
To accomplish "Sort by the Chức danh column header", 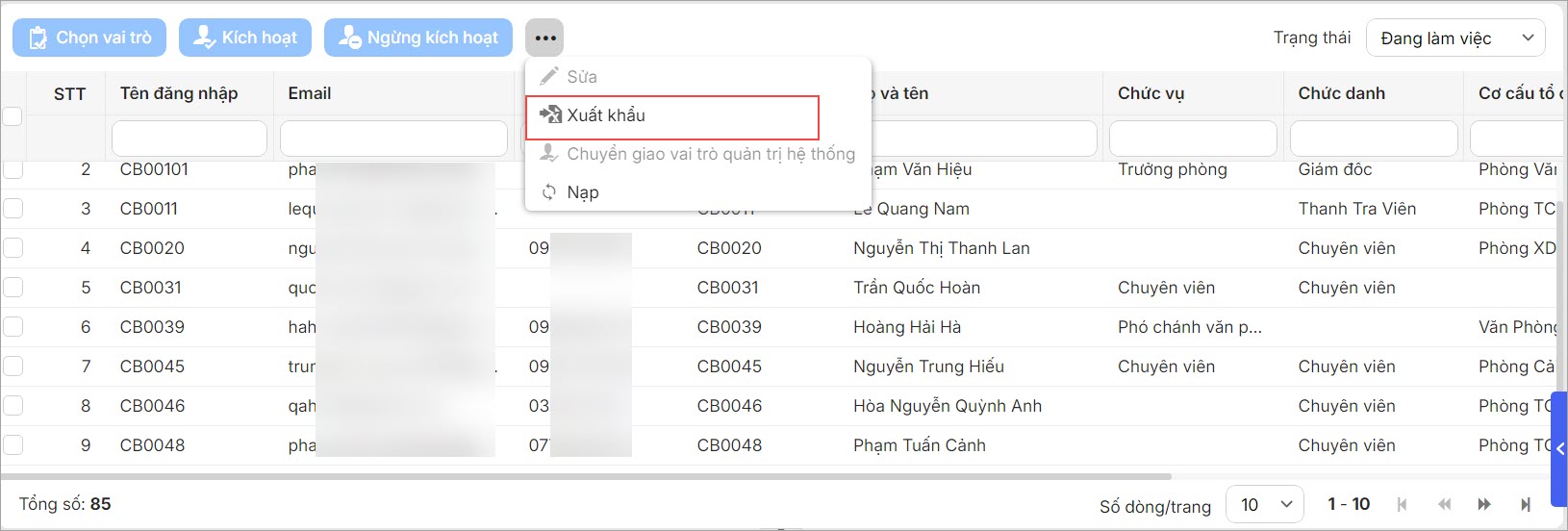I will coord(1342,93).
